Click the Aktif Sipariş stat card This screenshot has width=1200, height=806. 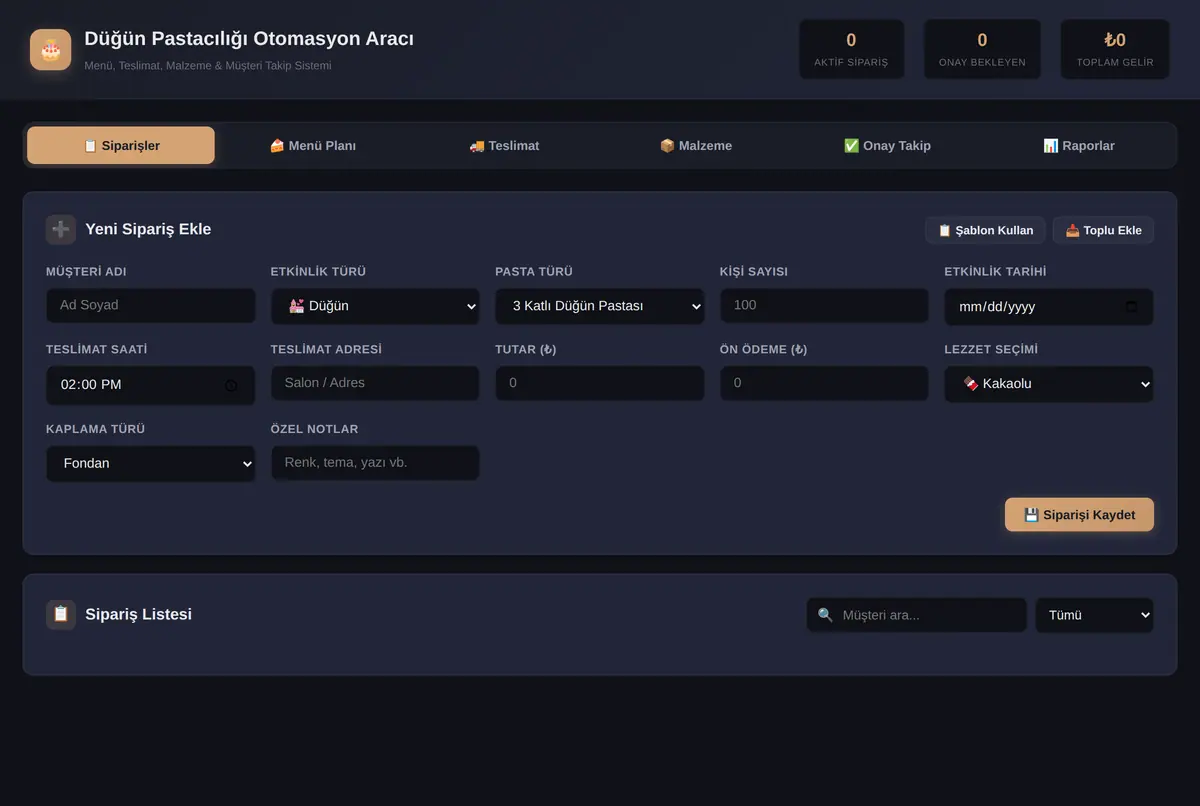pos(851,49)
